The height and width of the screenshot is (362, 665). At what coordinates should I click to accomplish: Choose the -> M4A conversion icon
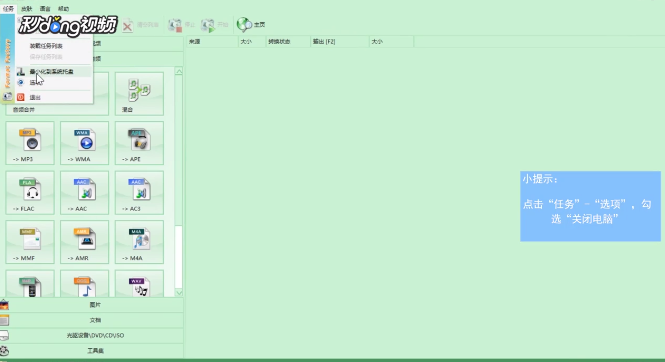[x=139, y=242]
